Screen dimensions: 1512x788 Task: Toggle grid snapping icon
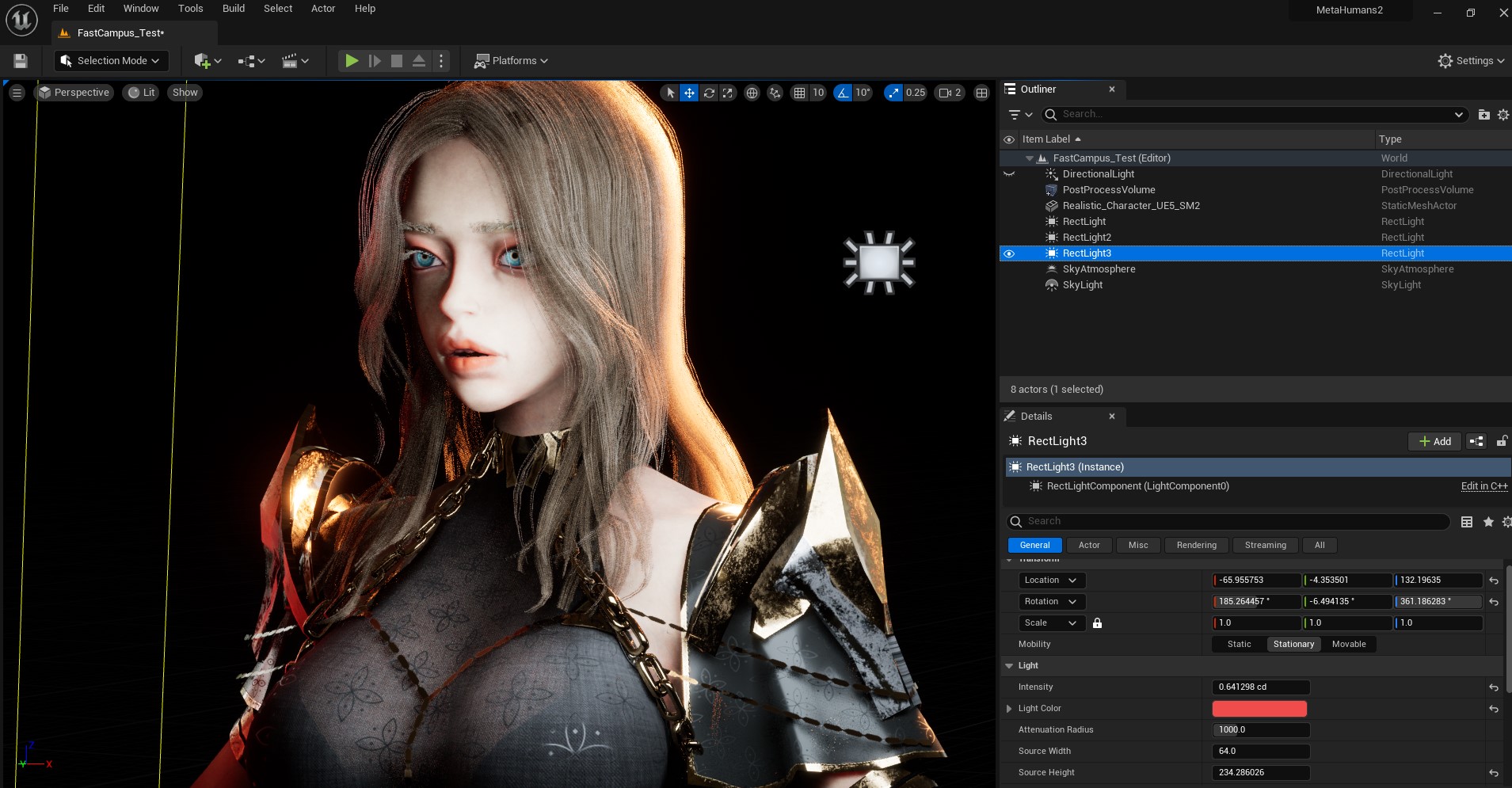point(799,93)
